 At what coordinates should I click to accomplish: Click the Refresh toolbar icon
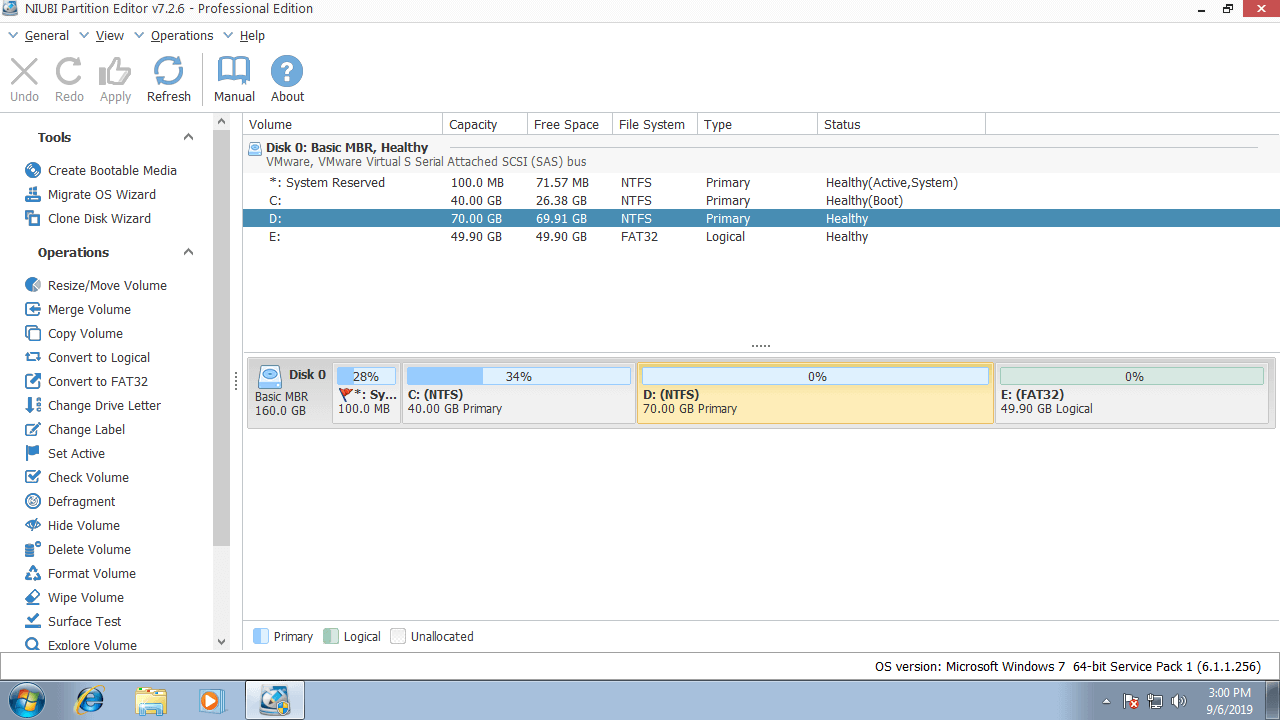tap(168, 72)
